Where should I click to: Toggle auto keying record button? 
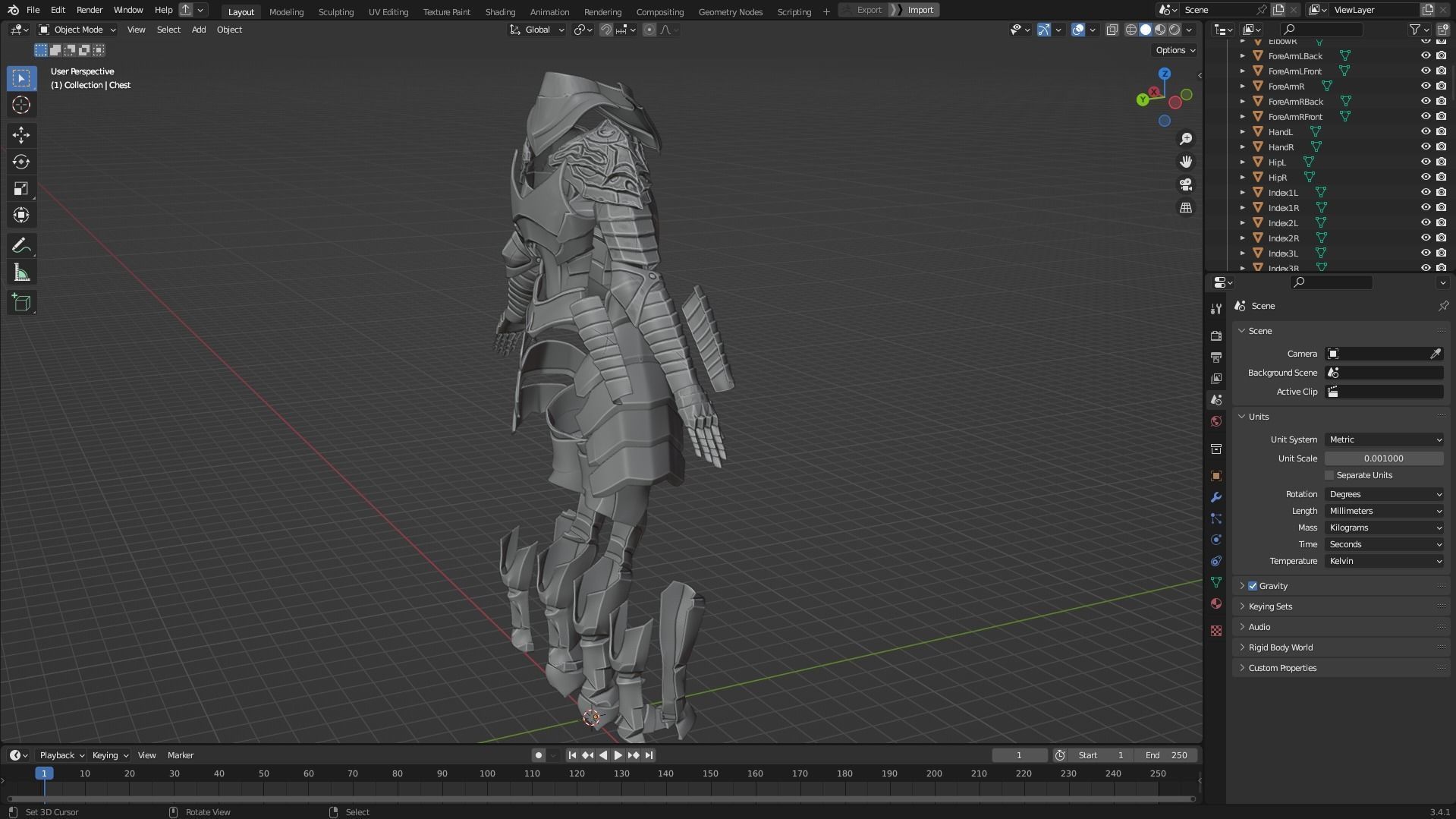538,755
